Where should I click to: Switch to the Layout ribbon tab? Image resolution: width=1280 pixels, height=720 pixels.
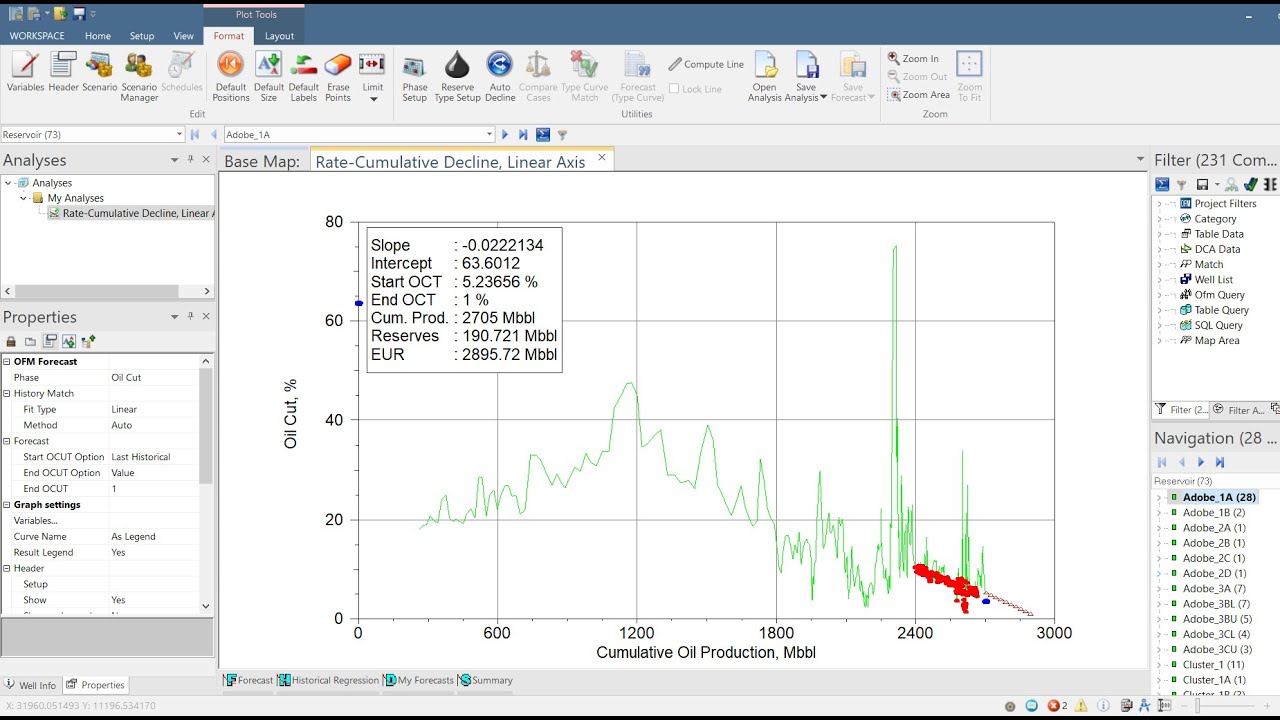pos(279,36)
